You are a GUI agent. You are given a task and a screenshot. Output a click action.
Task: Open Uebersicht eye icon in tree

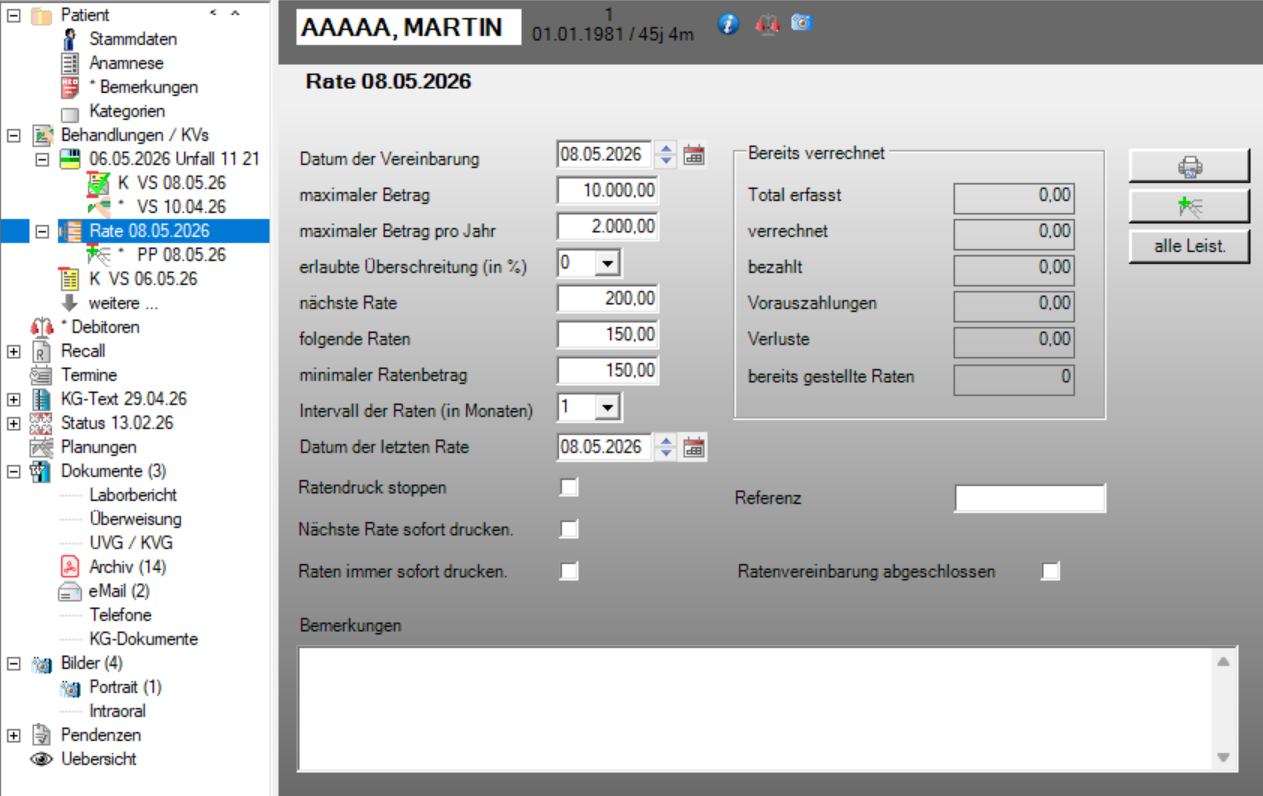click(x=41, y=759)
